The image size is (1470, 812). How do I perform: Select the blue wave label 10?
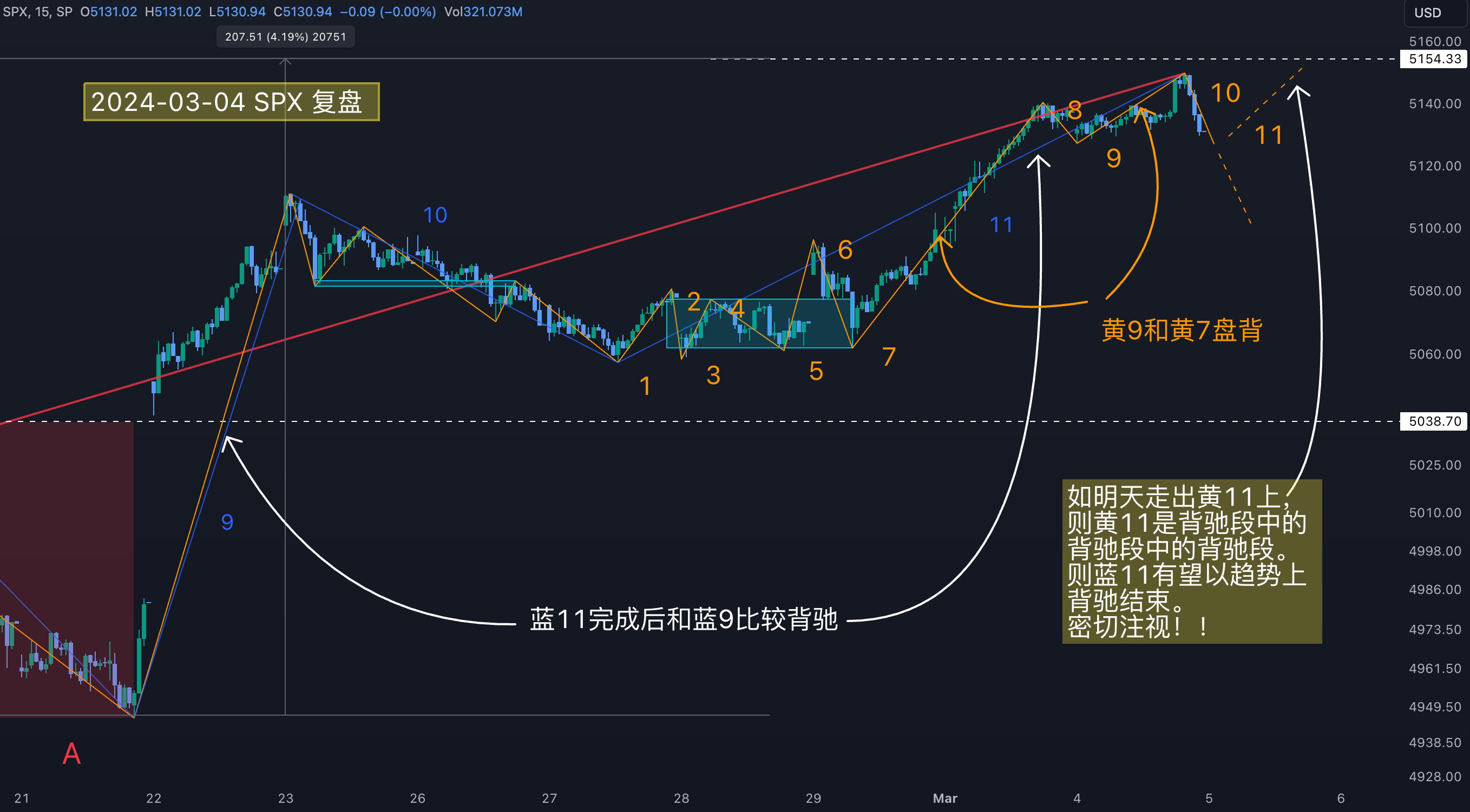(x=435, y=215)
